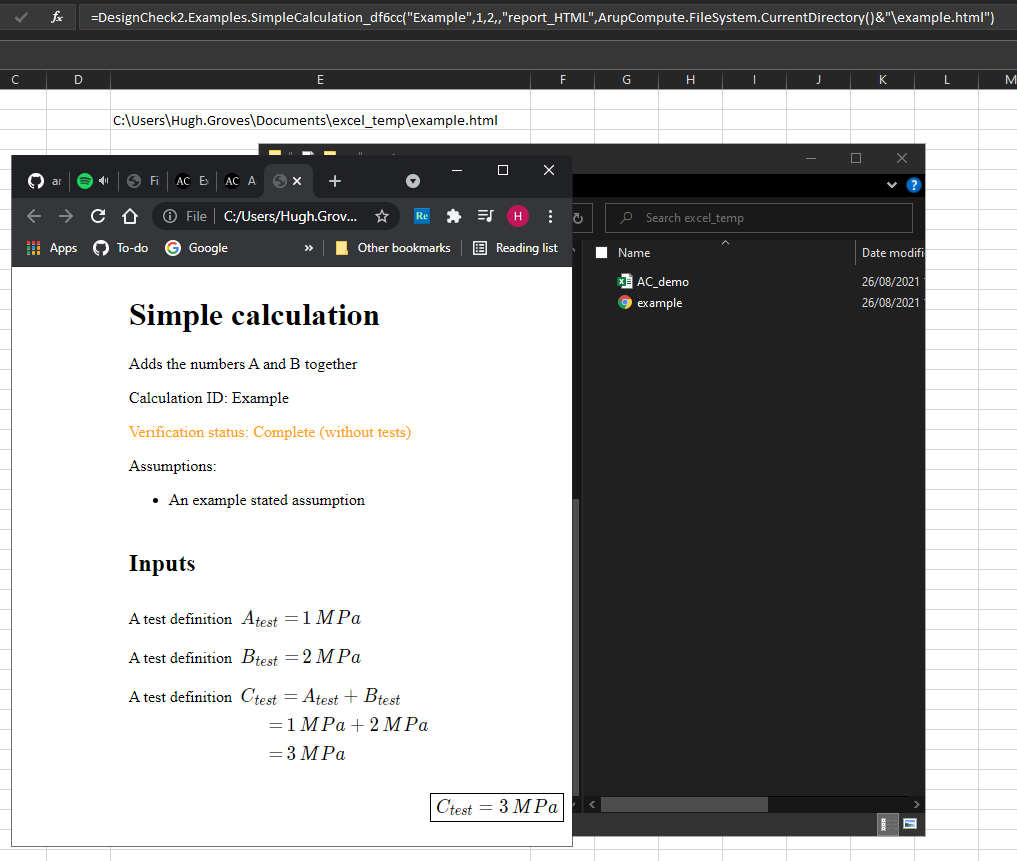Viewport: 1017px width, 861px height.
Task: Open Chrome profile H avatar
Action: click(518, 216)
